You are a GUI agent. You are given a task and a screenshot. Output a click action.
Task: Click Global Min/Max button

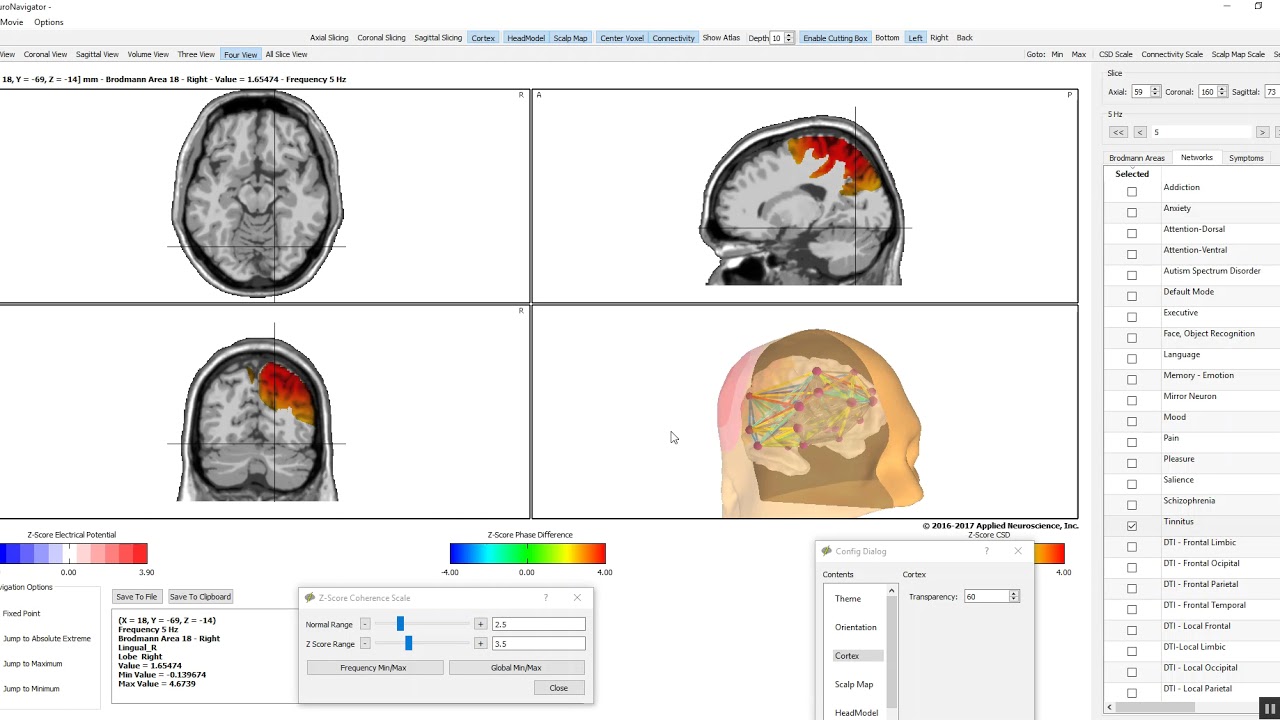pyautogui.click(x=516, y=668)
